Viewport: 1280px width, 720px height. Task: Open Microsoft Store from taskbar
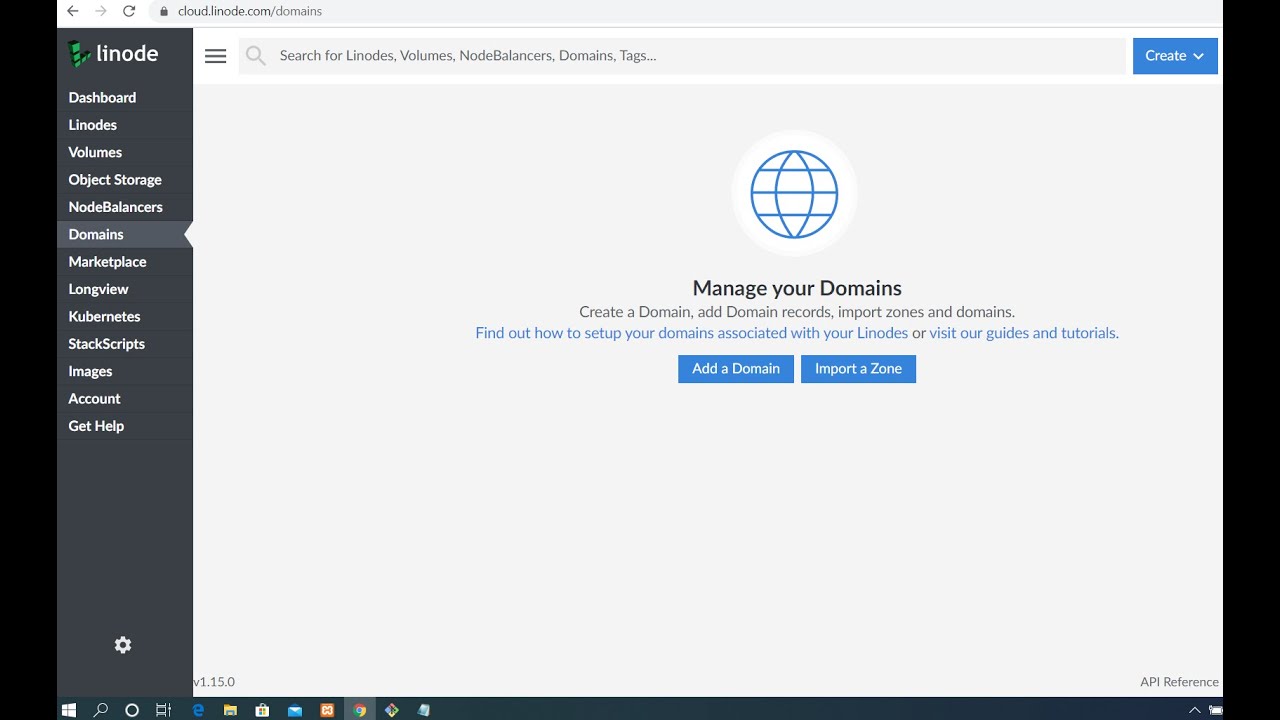coord(262,710)
